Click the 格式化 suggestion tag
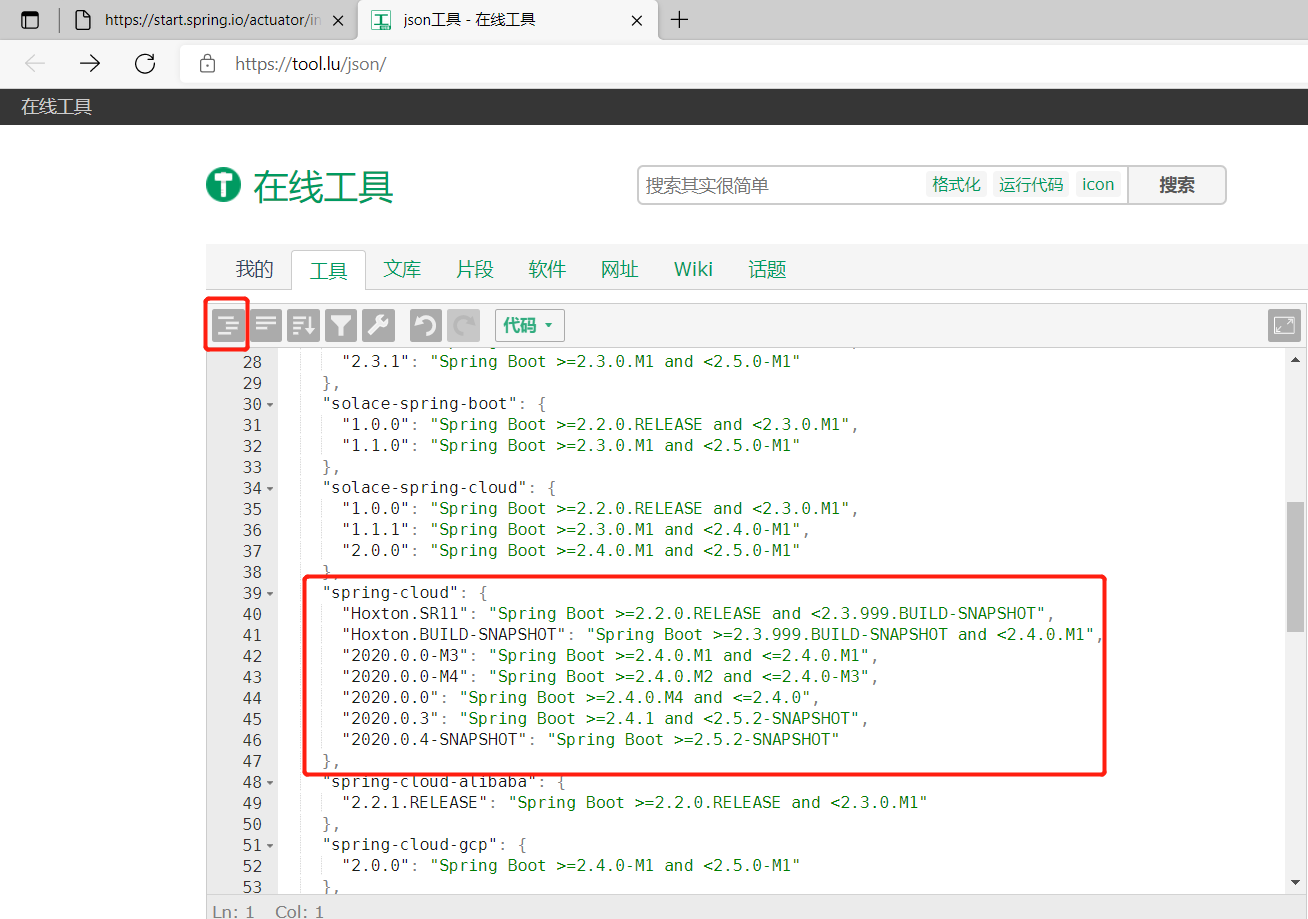This screenshot has width=1308, height=919. (x=956, y=184)
